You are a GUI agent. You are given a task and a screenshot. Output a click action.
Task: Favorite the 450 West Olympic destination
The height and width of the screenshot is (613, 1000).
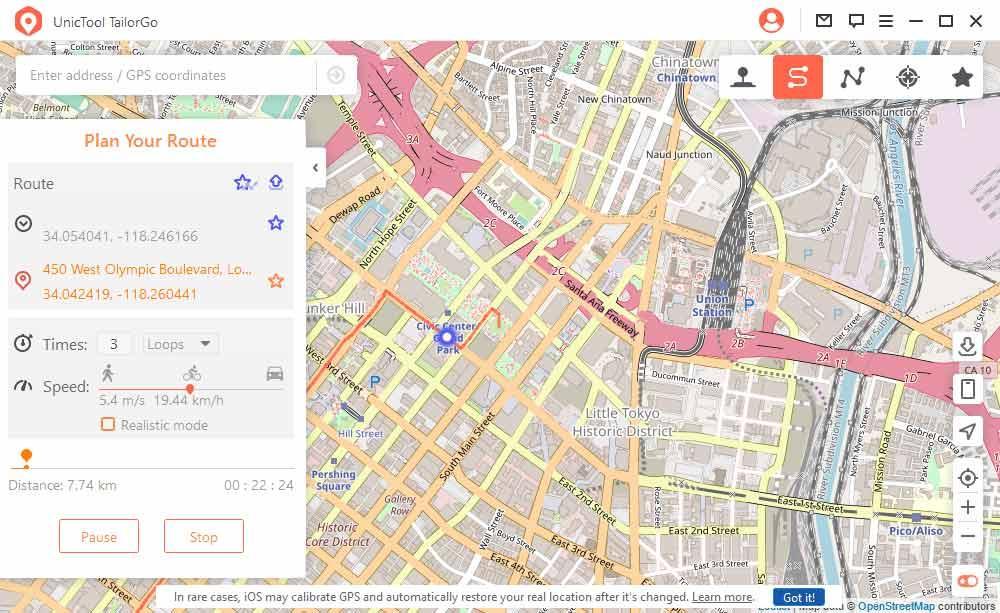[x=276, y=281]
